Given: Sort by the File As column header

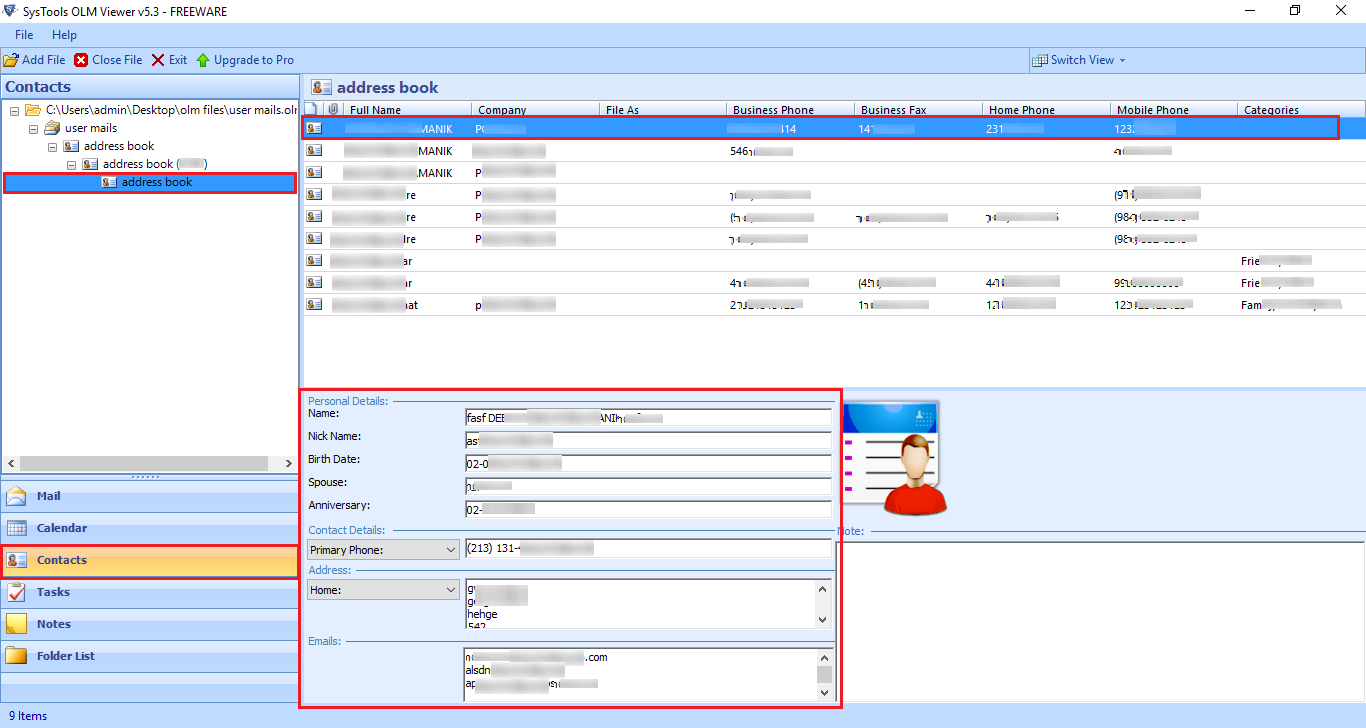Looking at the screenshot, I should click(x=664, y=110).
